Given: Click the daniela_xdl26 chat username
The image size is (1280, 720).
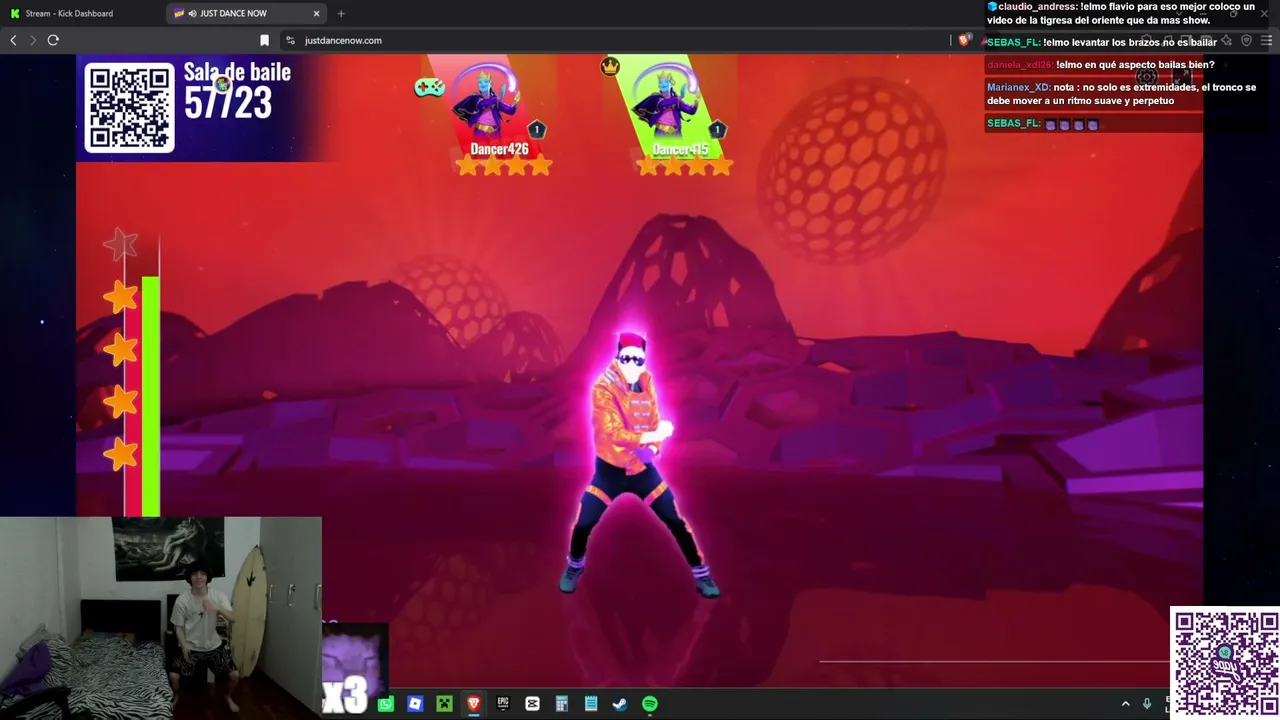Looking at the screenshot, I should [x=1019, y=65].
